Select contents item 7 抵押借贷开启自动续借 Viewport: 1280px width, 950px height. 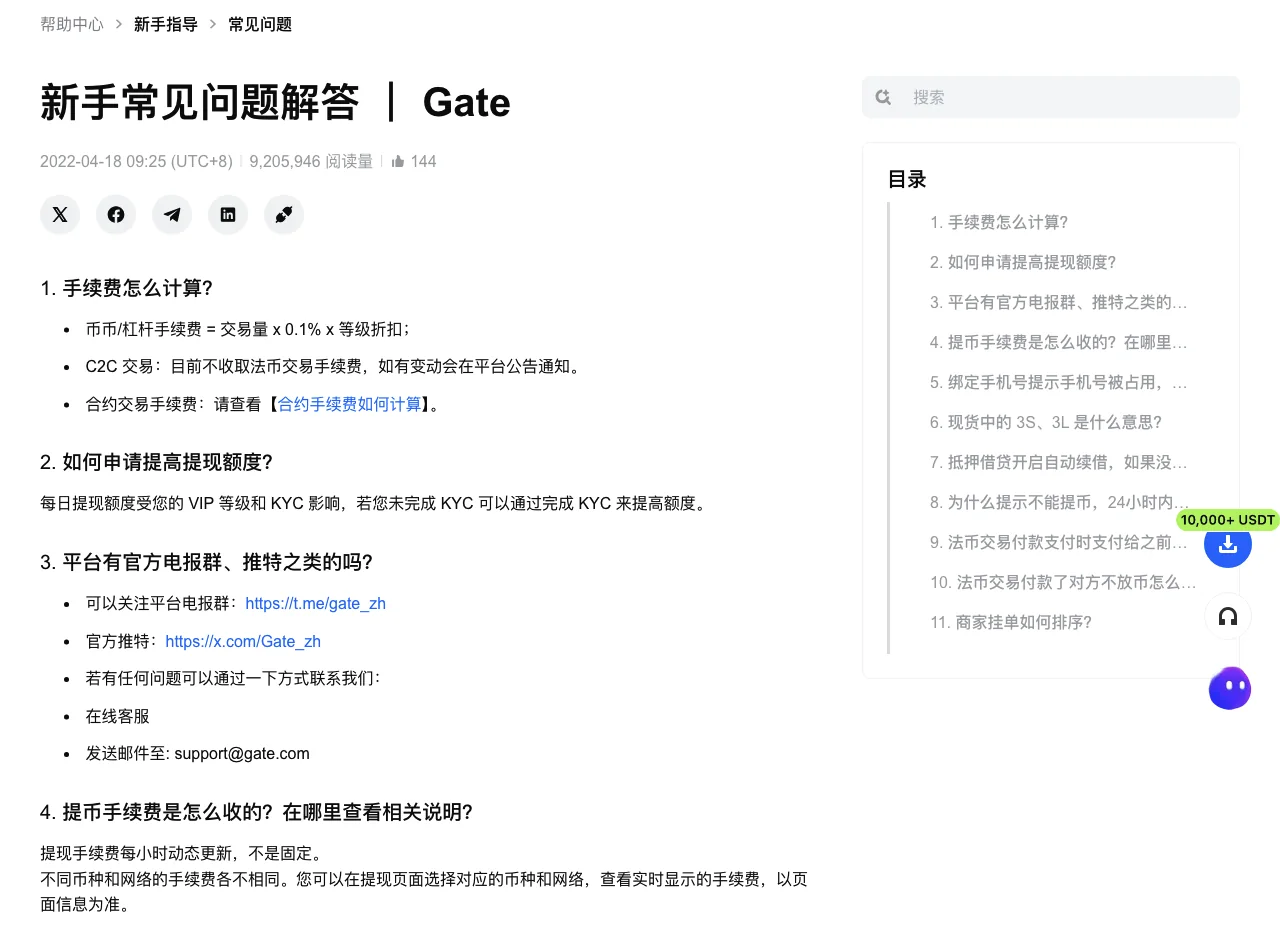(x=1059, y=462)
